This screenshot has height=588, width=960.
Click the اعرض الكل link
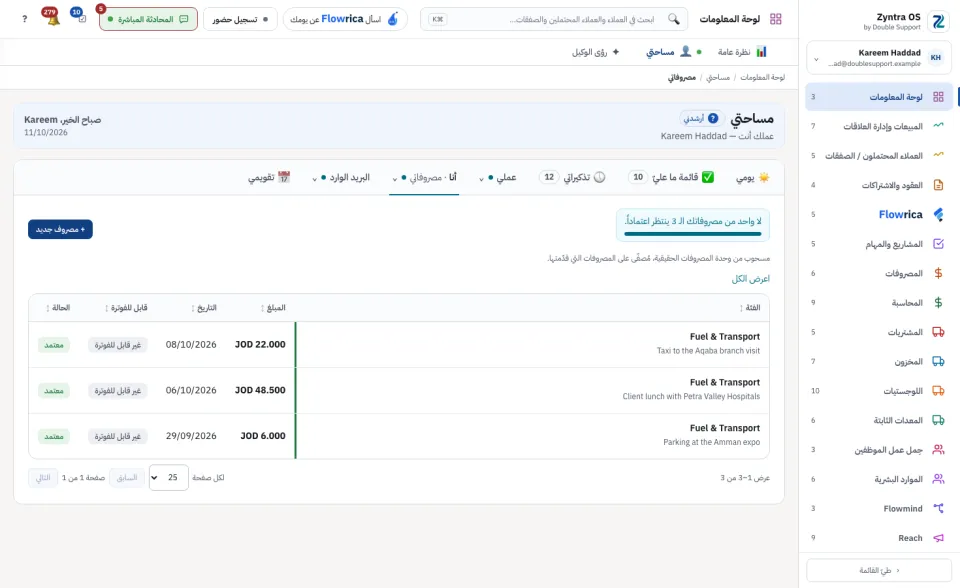[751, 279]
